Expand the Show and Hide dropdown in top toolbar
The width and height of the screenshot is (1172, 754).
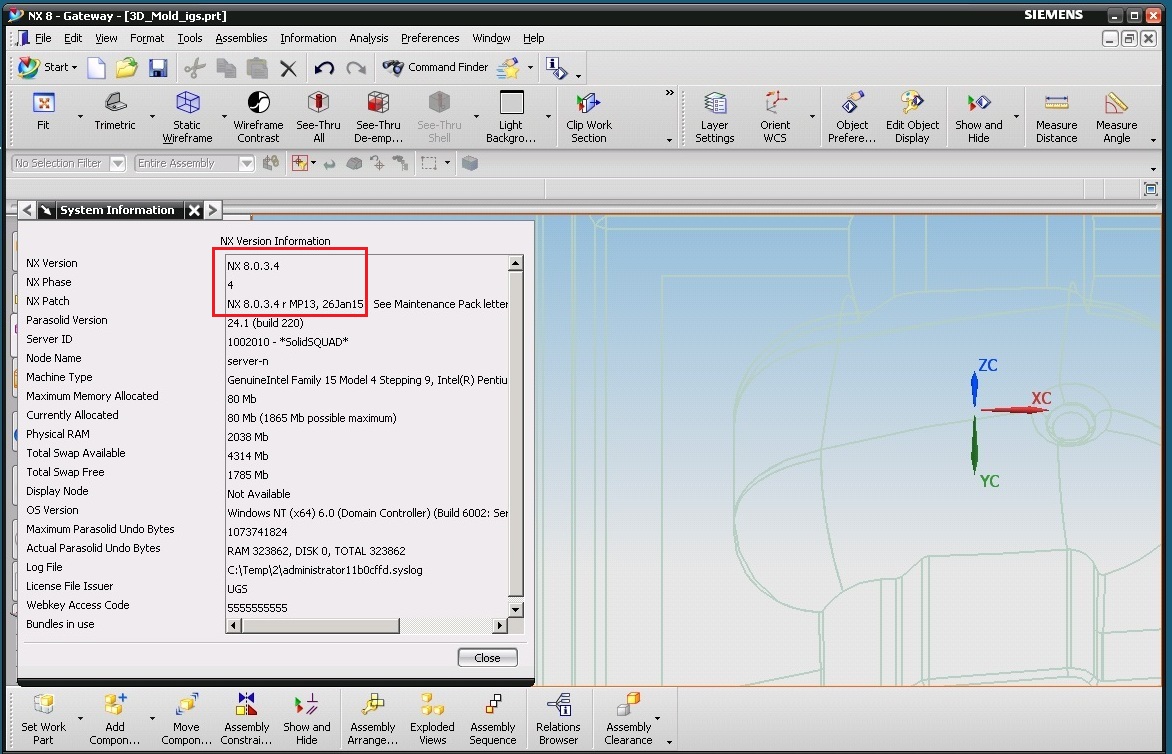1016,117
